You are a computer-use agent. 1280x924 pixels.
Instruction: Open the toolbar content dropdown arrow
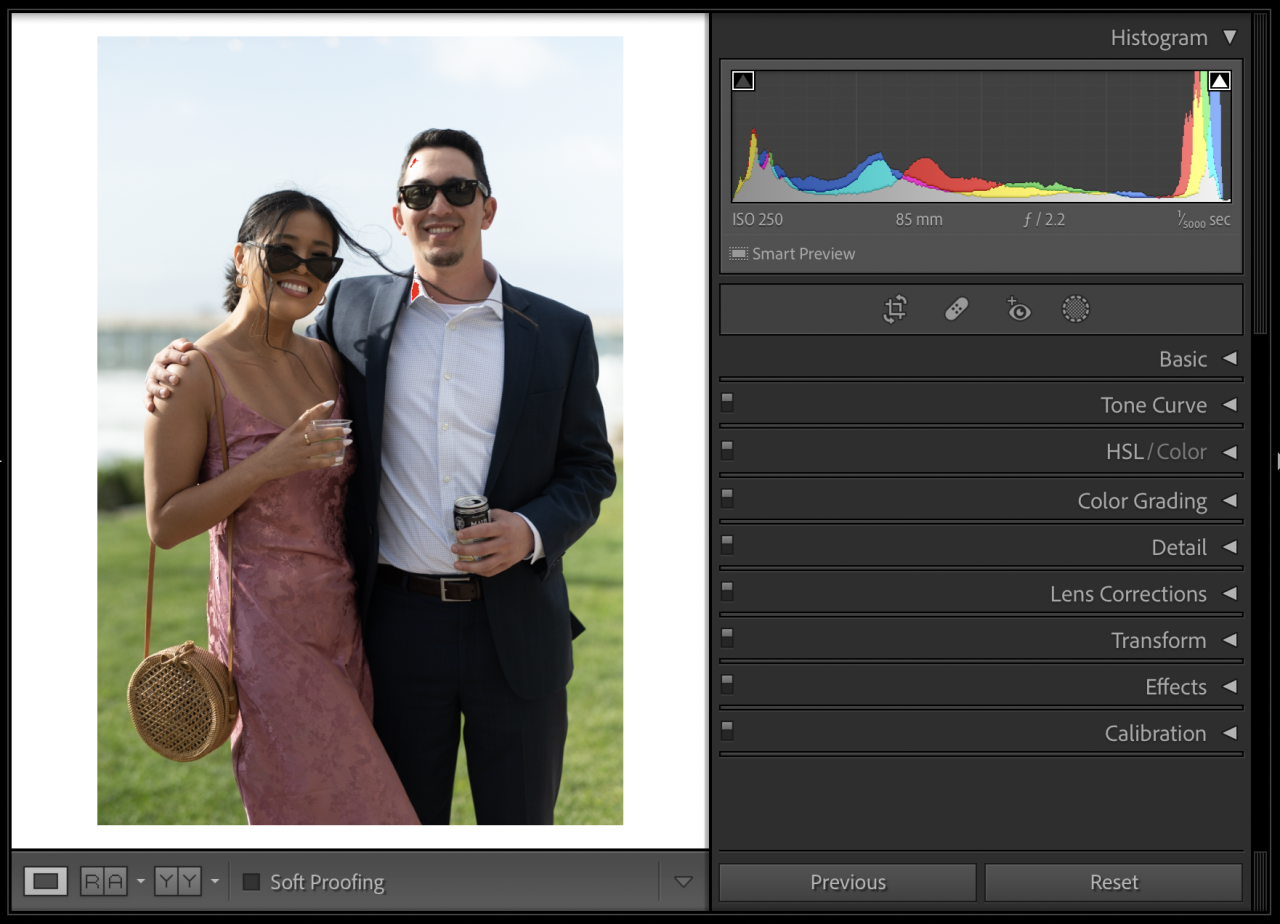[x=683, y=882]
